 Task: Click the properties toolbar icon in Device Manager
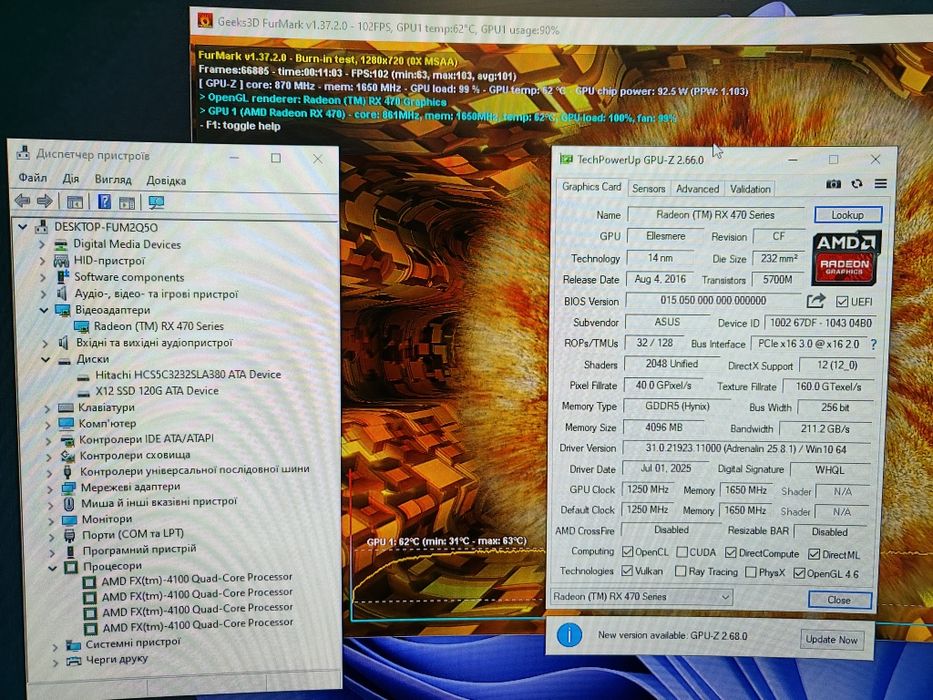[74, 202]
